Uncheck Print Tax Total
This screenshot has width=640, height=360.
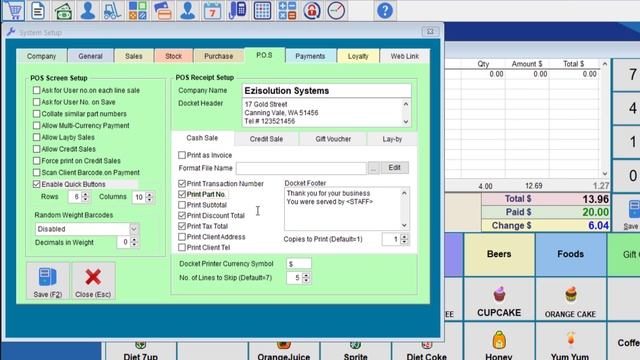click(x=182, y=226)
